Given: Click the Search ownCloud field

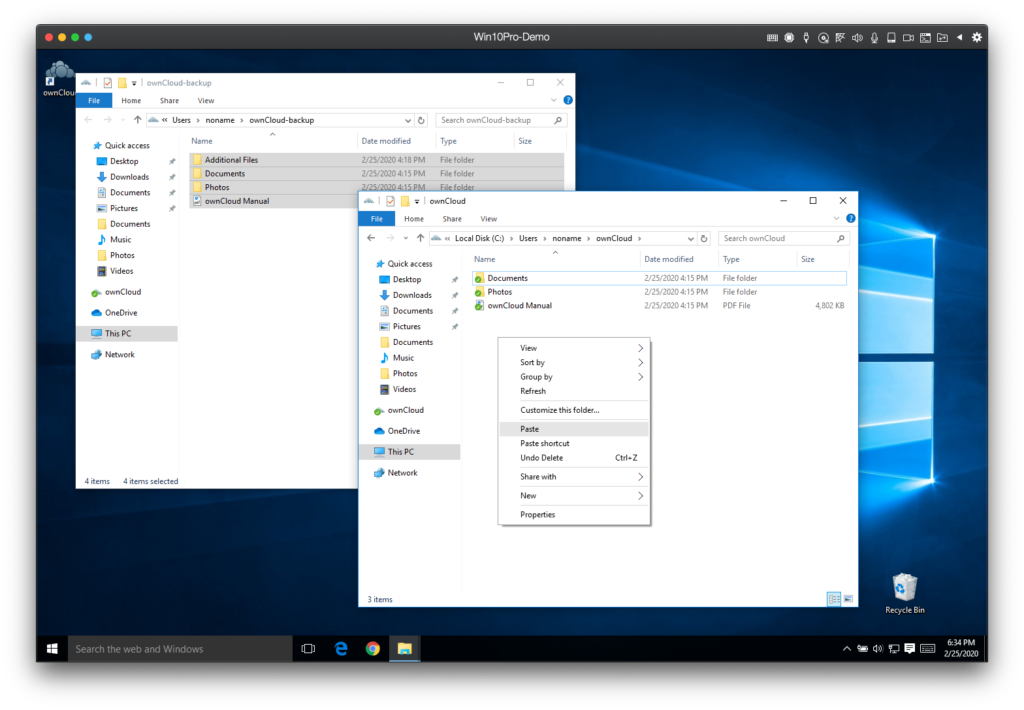Looking at the screenshot, I should pyautogui.click(x=784, y=238).
